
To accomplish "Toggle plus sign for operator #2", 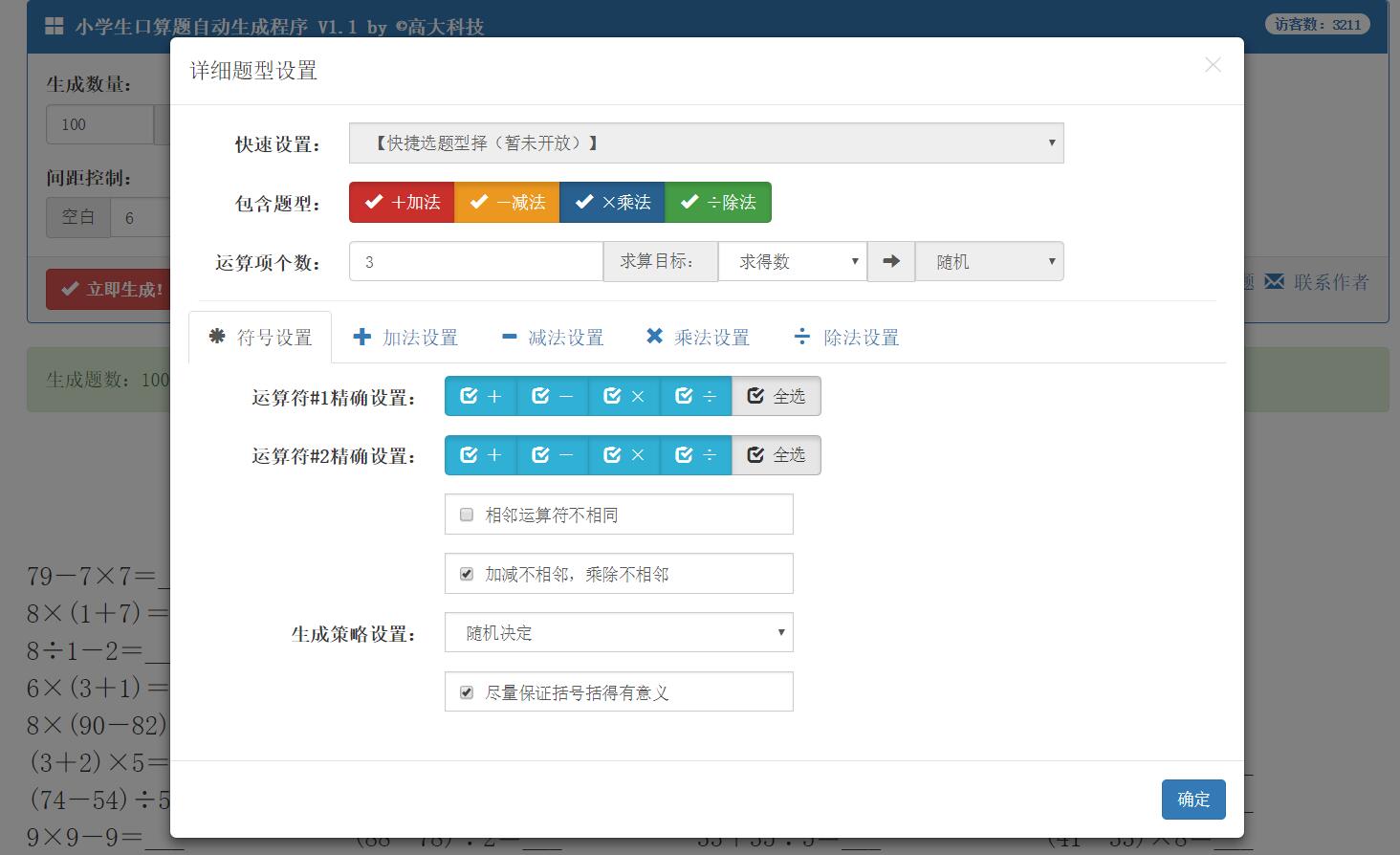I will coord(481,455).
